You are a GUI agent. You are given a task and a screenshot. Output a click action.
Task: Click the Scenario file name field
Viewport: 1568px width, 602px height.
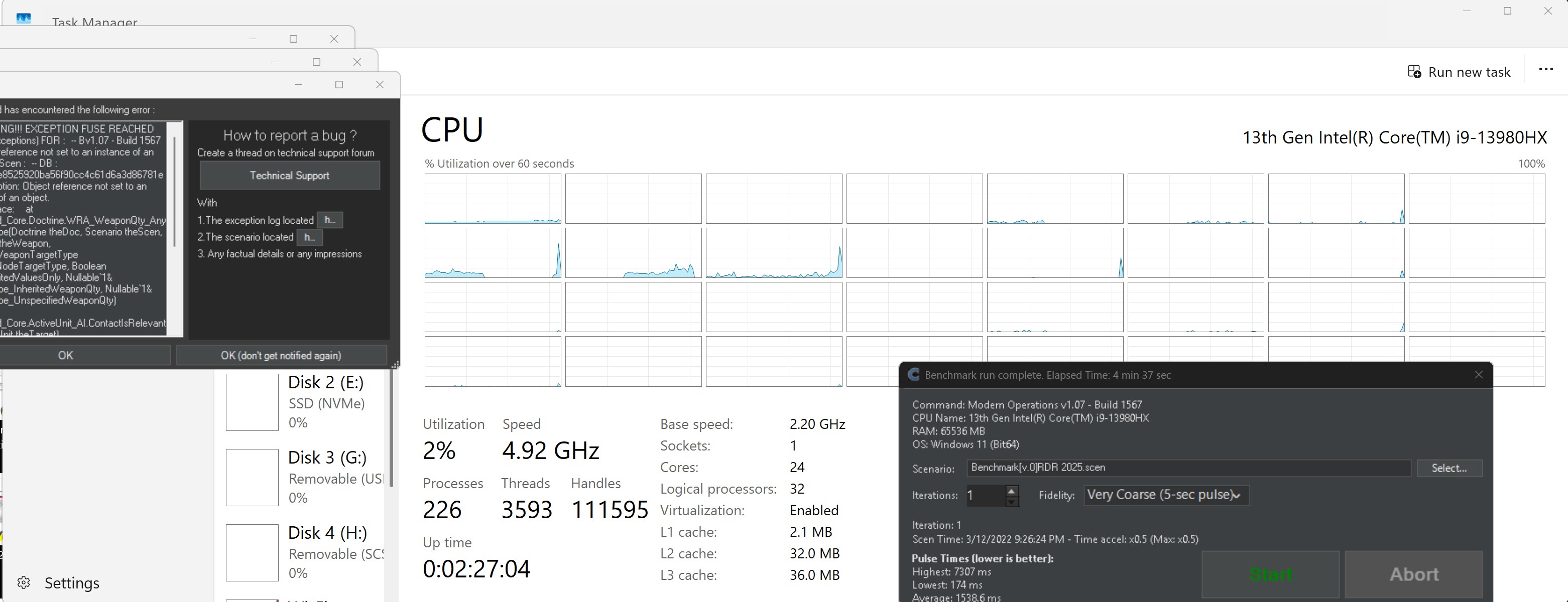[1188, 468]
